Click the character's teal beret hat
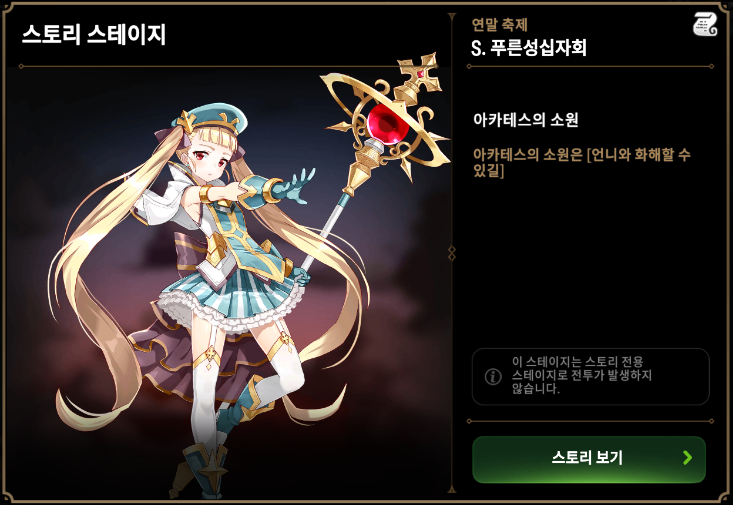This screenshot has width=733, height=505. click(x=209, y=119)
